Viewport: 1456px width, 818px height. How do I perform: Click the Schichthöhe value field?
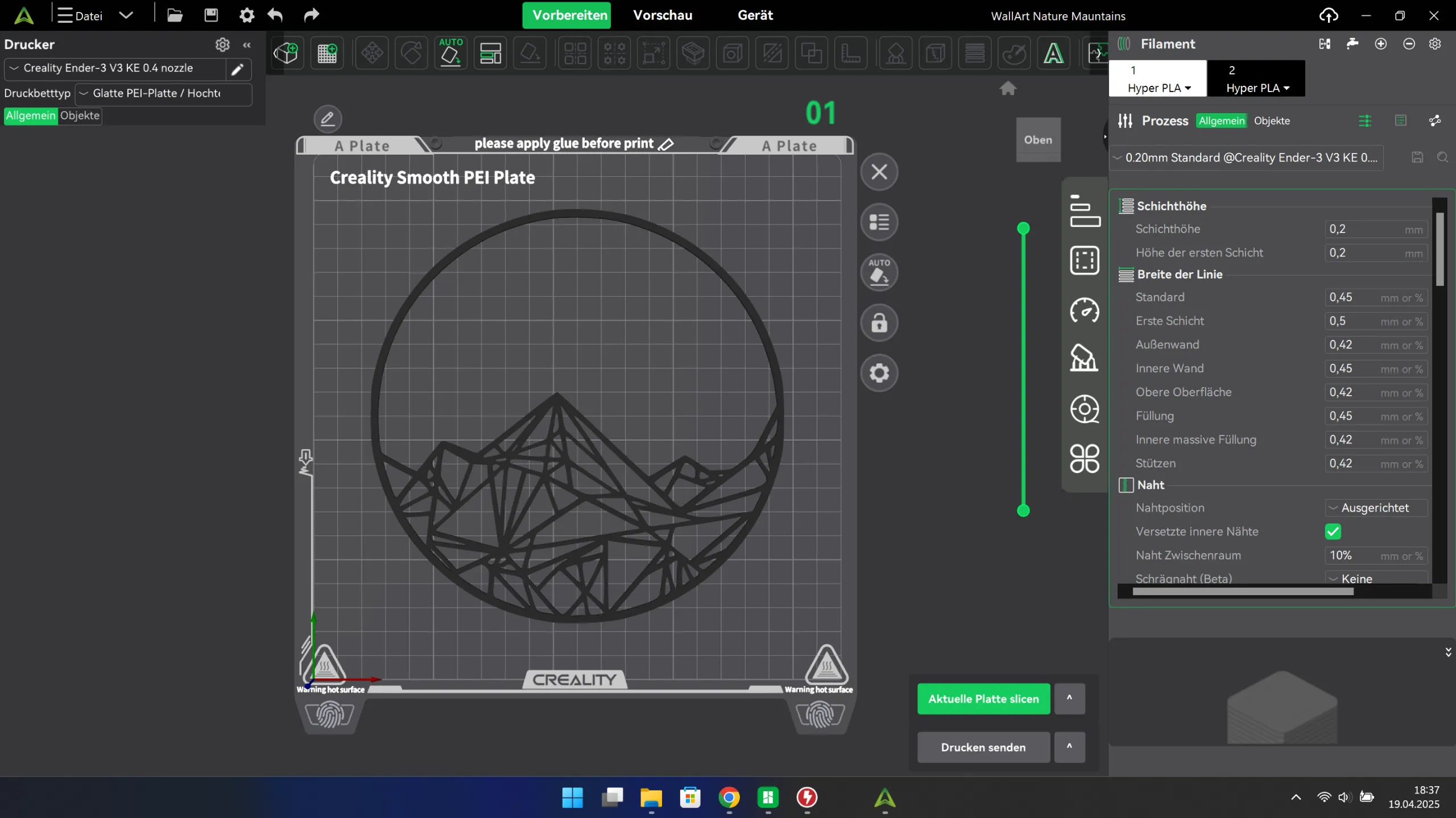coord(1376,229)
